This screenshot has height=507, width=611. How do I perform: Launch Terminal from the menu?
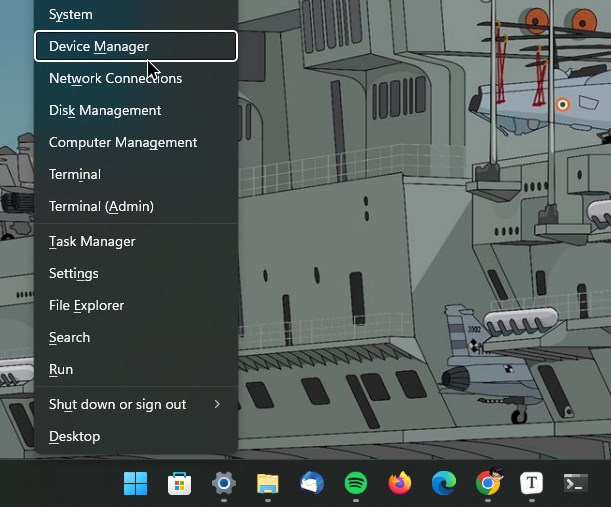click(136, 174)
